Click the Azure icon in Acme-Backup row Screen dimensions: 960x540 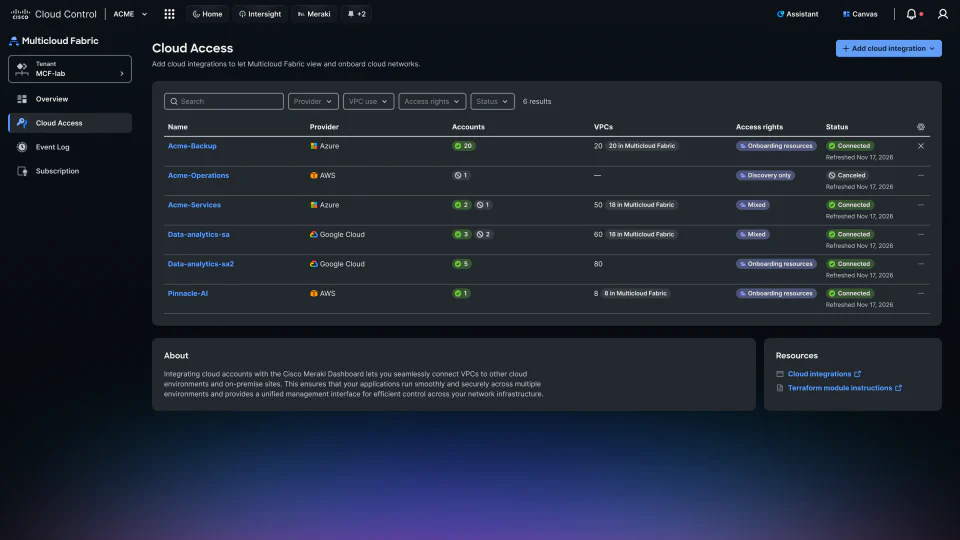pyautogui.click(x=313, y=146)
